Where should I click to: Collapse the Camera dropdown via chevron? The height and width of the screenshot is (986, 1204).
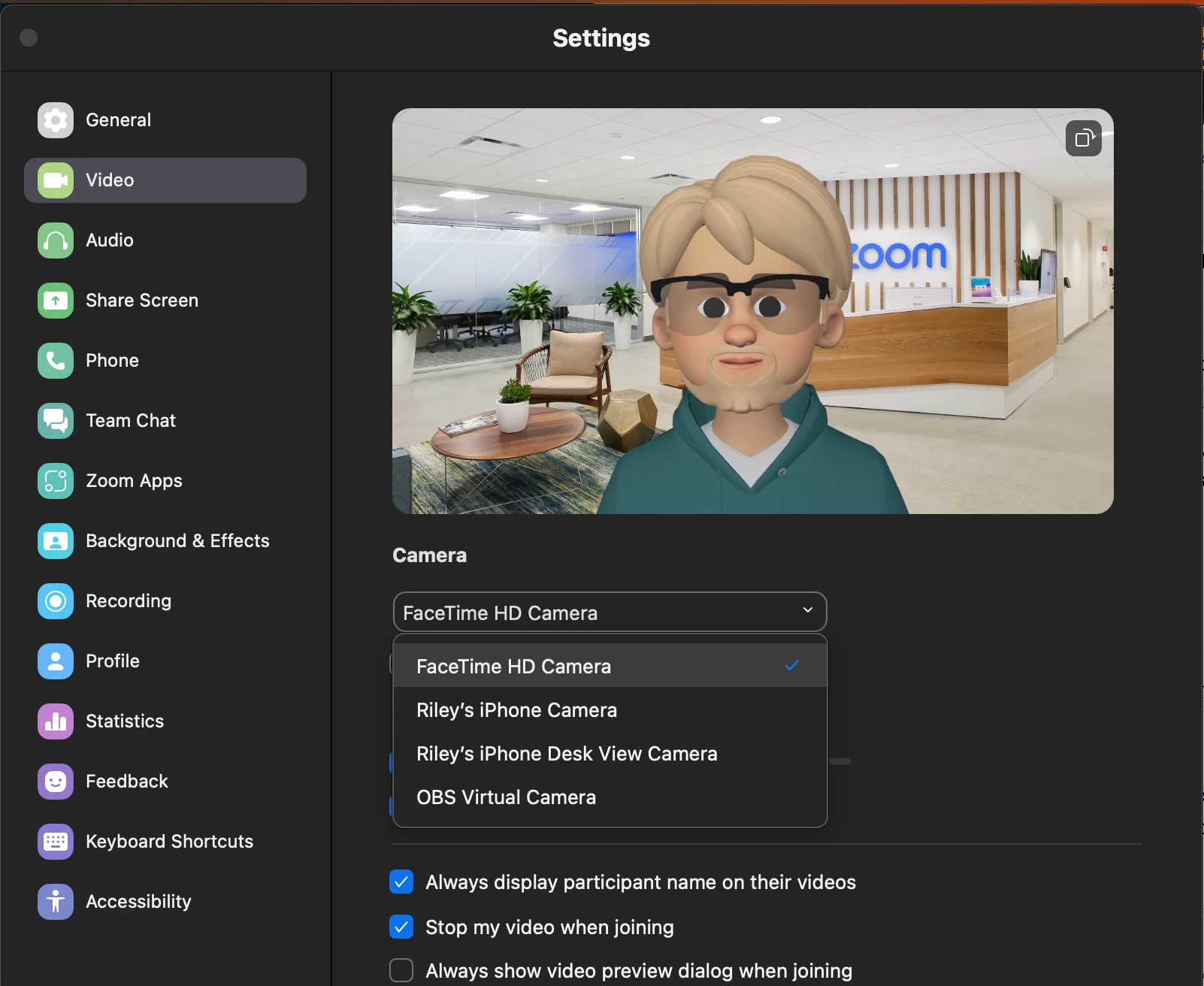point(808,610)
